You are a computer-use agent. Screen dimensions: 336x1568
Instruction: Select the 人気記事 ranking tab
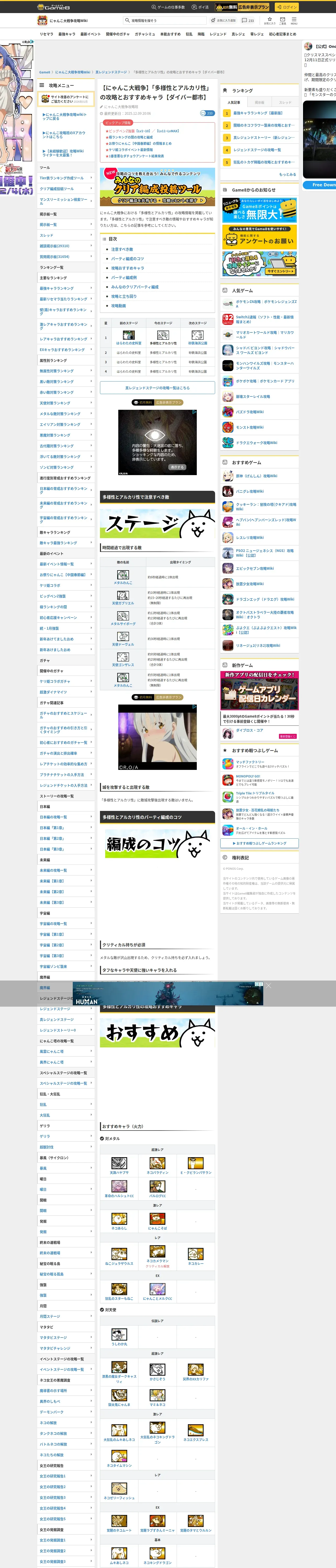234,102
